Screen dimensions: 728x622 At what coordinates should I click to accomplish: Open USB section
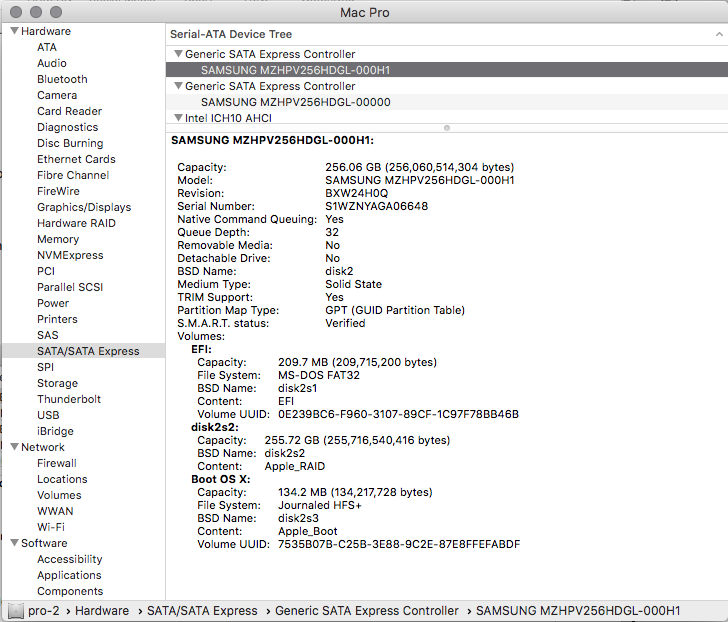pos(48,415)
